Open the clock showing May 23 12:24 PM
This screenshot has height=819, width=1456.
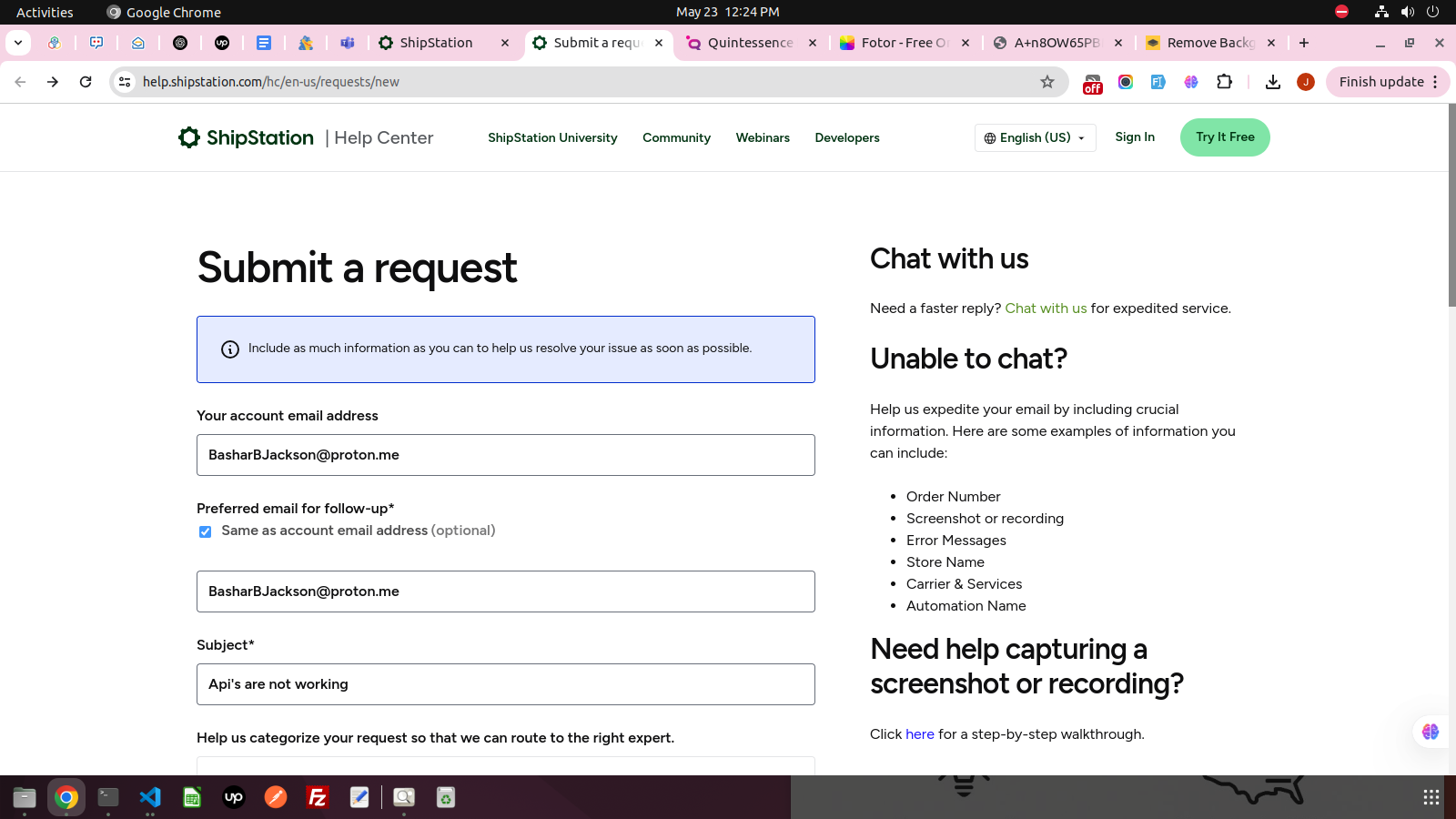728,12
